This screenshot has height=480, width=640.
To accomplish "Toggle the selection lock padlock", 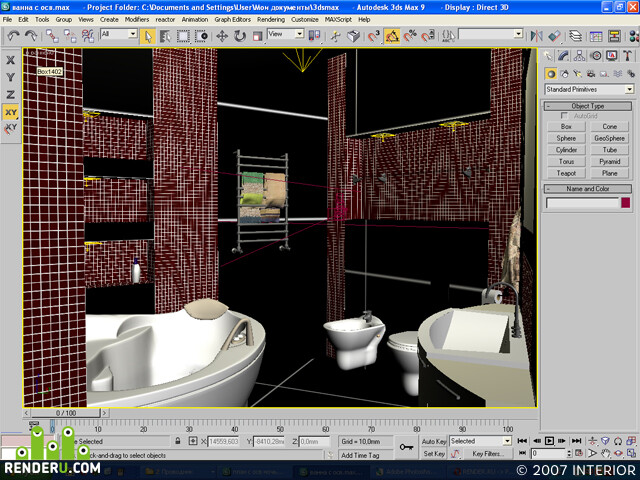I will [x=178, y=441].
